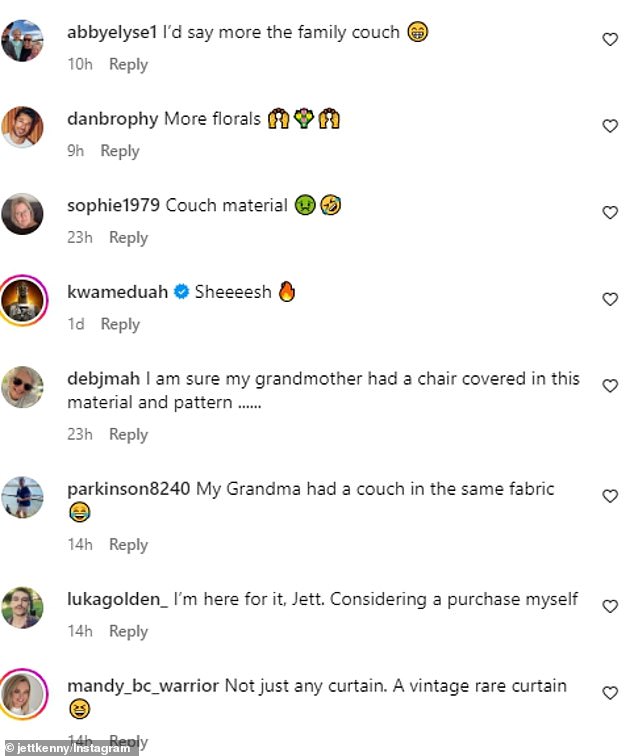Like mandy_bc_warrior's vintage curtain comment
The image size is (634, 756).
point(610,693)
